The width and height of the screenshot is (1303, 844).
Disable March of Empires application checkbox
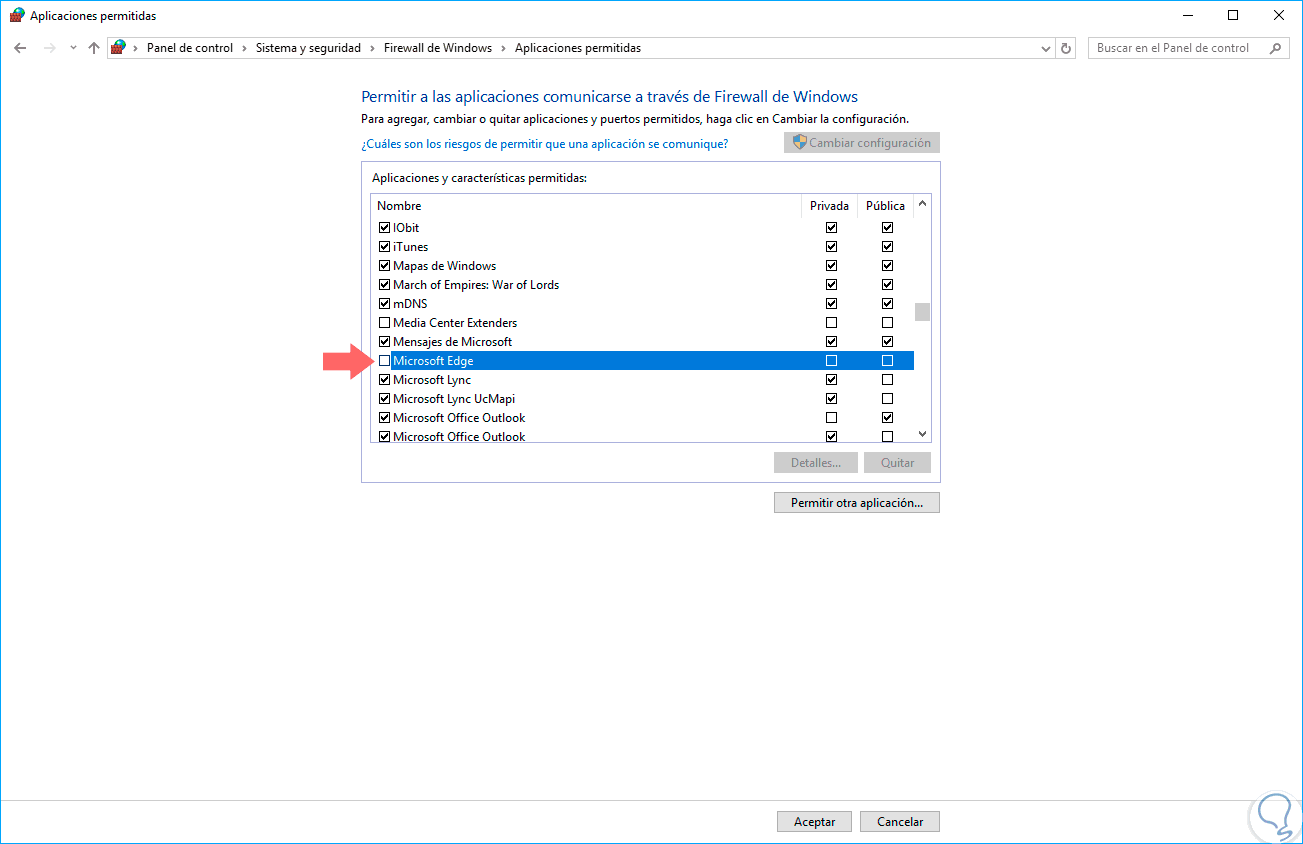point(385,285)
